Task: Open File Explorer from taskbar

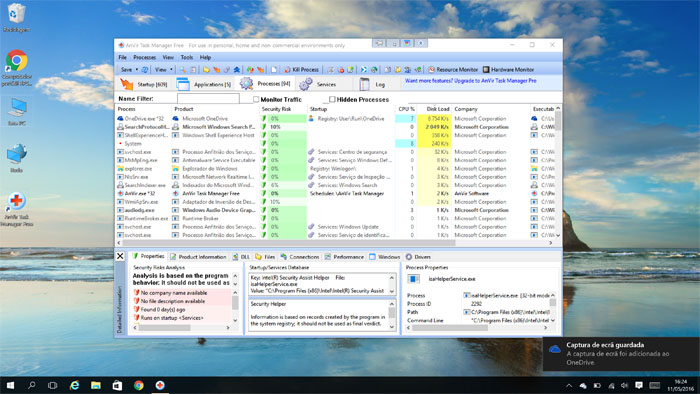Action: tap(96, 385)
